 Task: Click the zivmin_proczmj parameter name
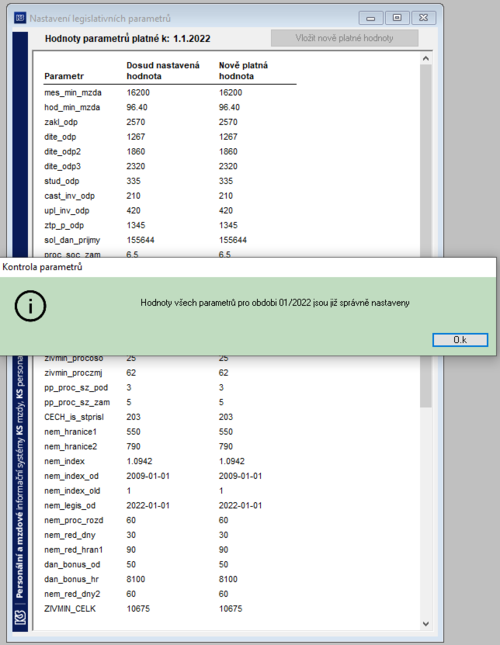tap(73, 373)
